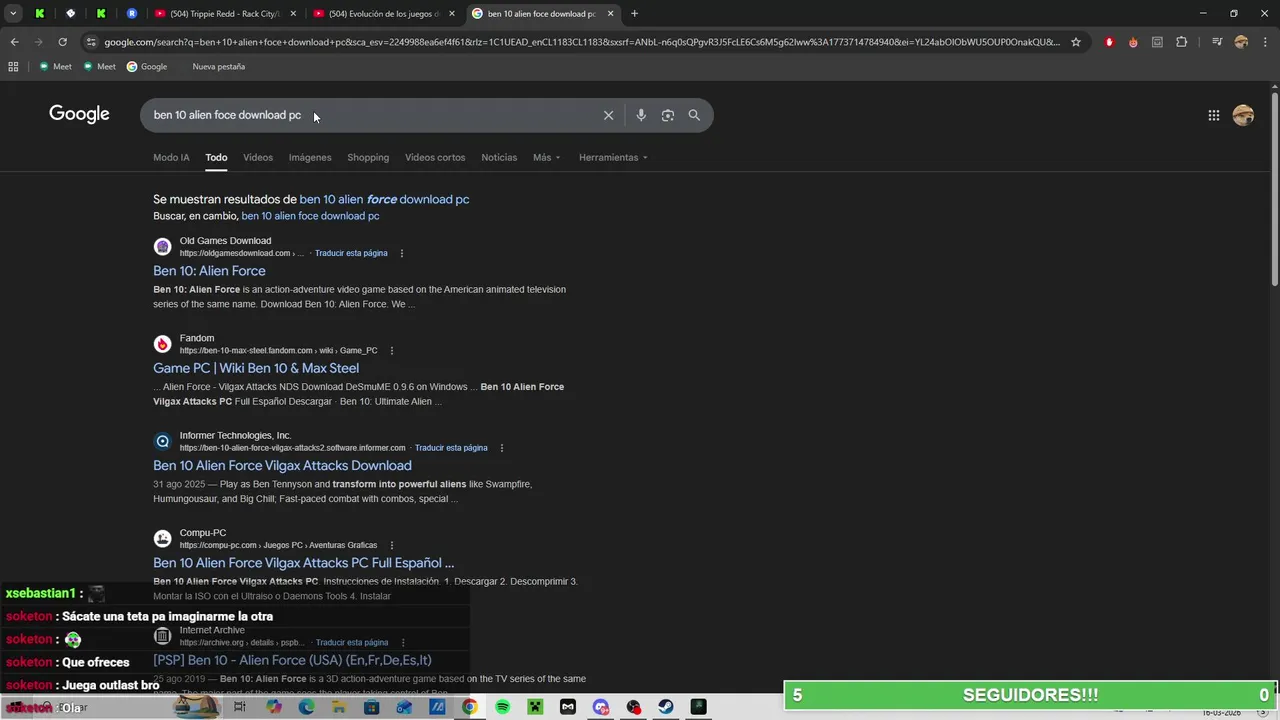Switch to the Modo IA tab
Screen dimensions: 1280x720
coord(171,157)
